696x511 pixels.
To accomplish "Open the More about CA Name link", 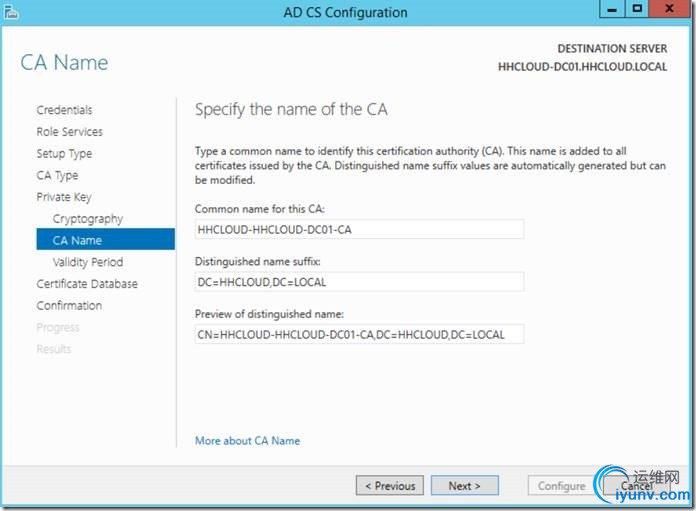I will pos(247,440).
